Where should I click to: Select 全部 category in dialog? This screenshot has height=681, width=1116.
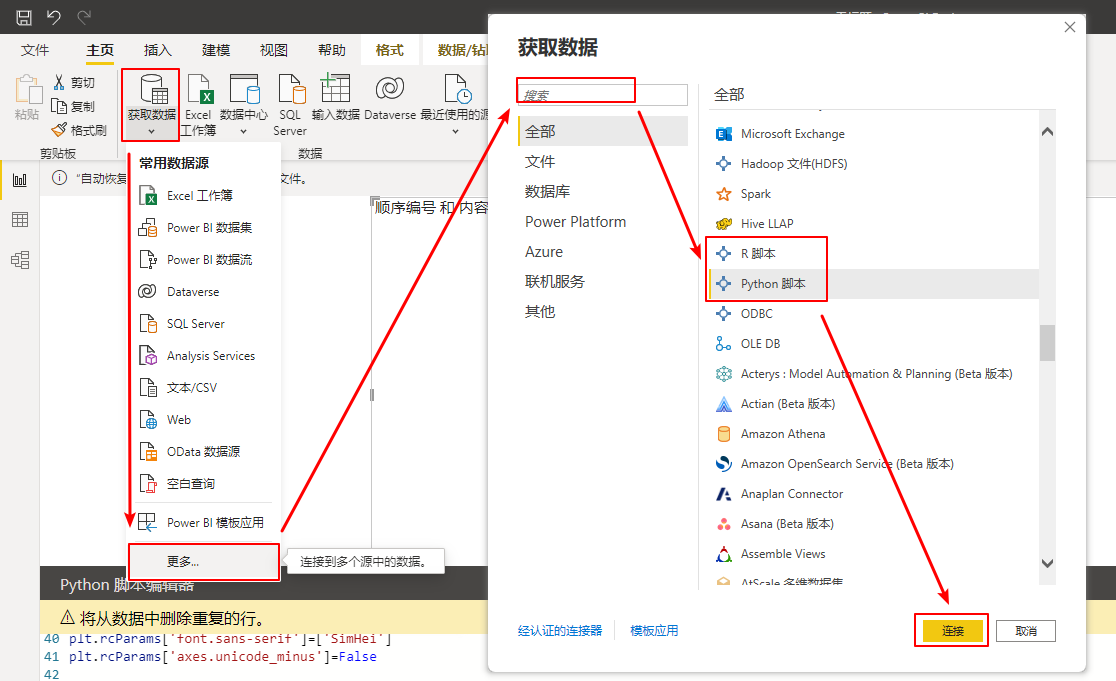(603, 132)
